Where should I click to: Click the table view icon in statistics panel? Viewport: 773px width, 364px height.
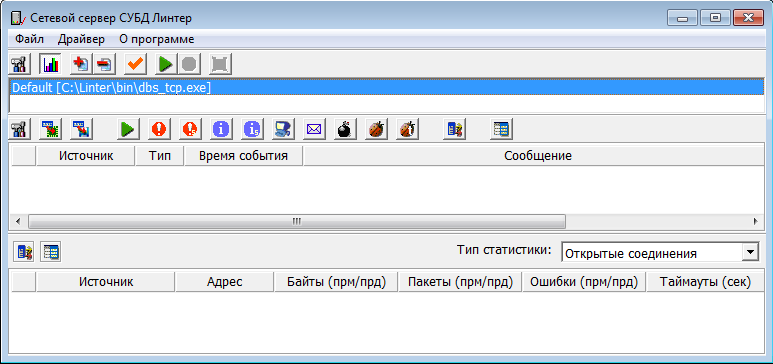tap(51, 253)
